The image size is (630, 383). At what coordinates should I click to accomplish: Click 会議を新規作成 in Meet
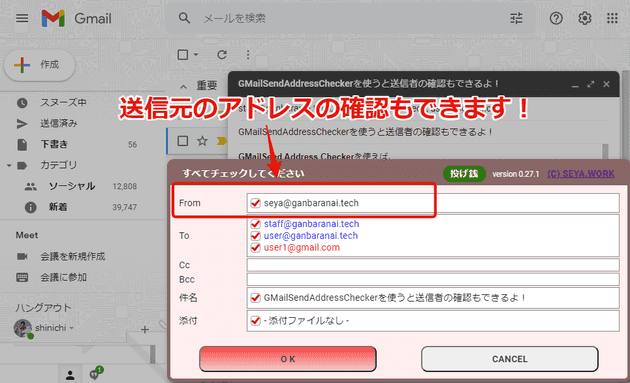click(x=72, y=256)
